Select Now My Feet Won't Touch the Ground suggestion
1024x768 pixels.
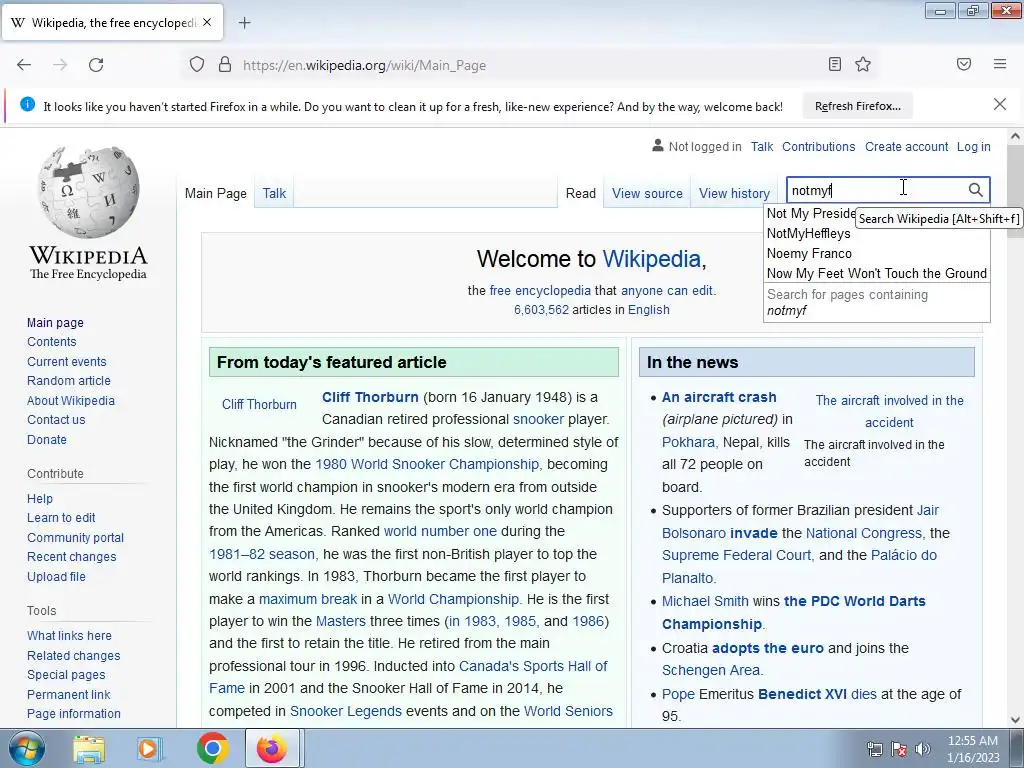coord(876,273)
